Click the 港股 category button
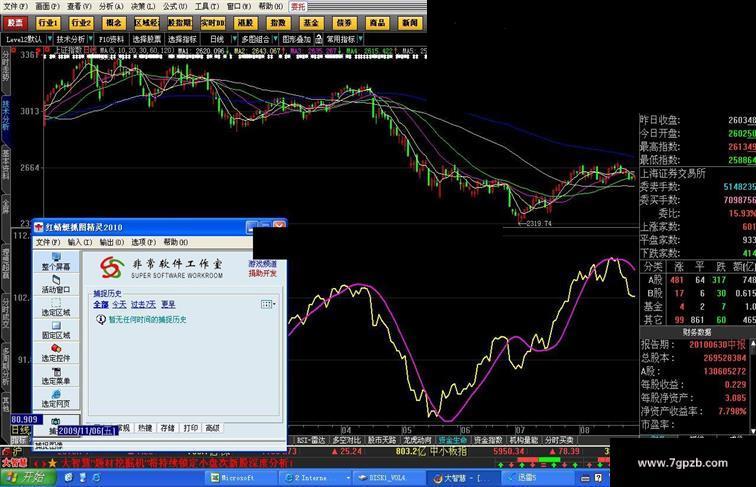This screenshot has height=487, width=756. click(245, 23)
